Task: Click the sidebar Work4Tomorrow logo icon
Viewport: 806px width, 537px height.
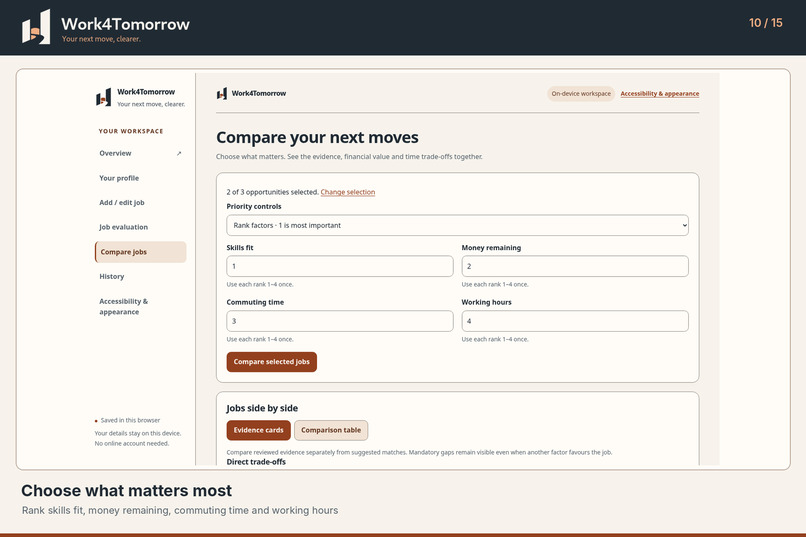Action: [103, 97]
